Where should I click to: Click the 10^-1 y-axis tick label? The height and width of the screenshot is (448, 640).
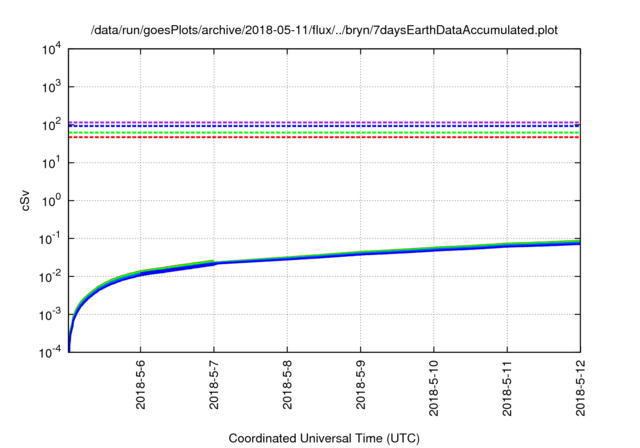click(50, 239)
